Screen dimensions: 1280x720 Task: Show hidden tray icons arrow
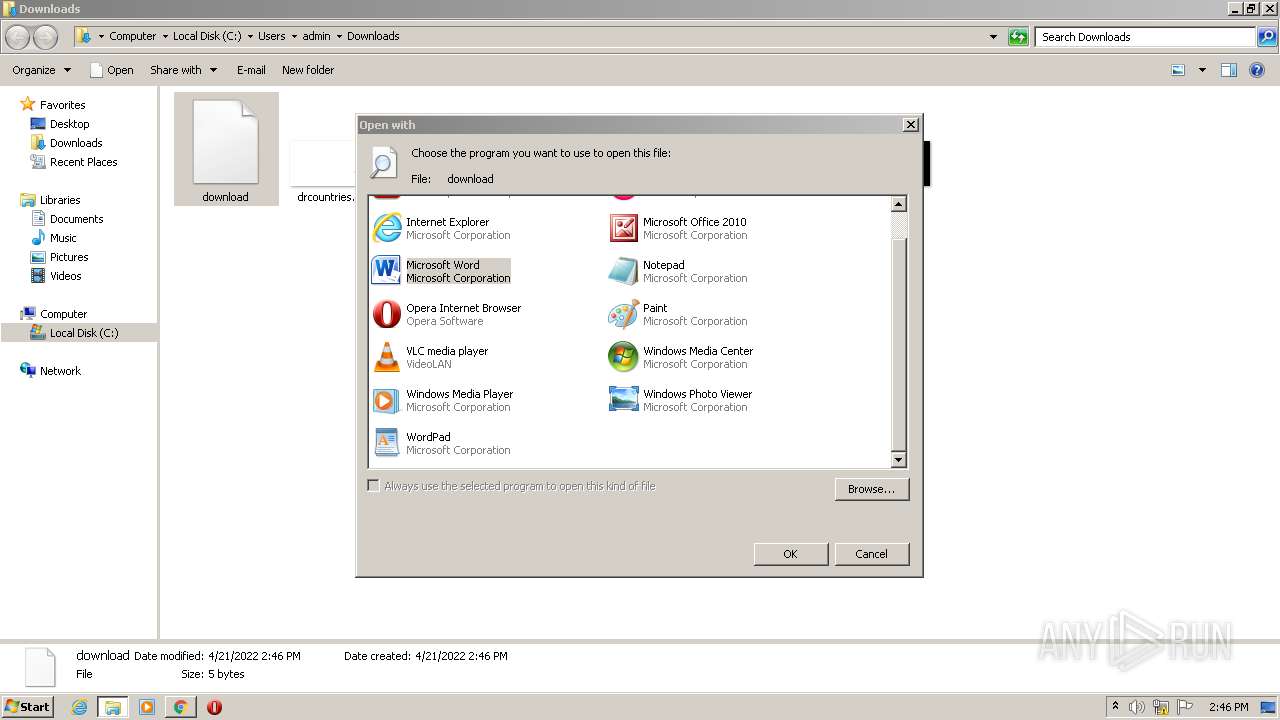click(1115, 706)
